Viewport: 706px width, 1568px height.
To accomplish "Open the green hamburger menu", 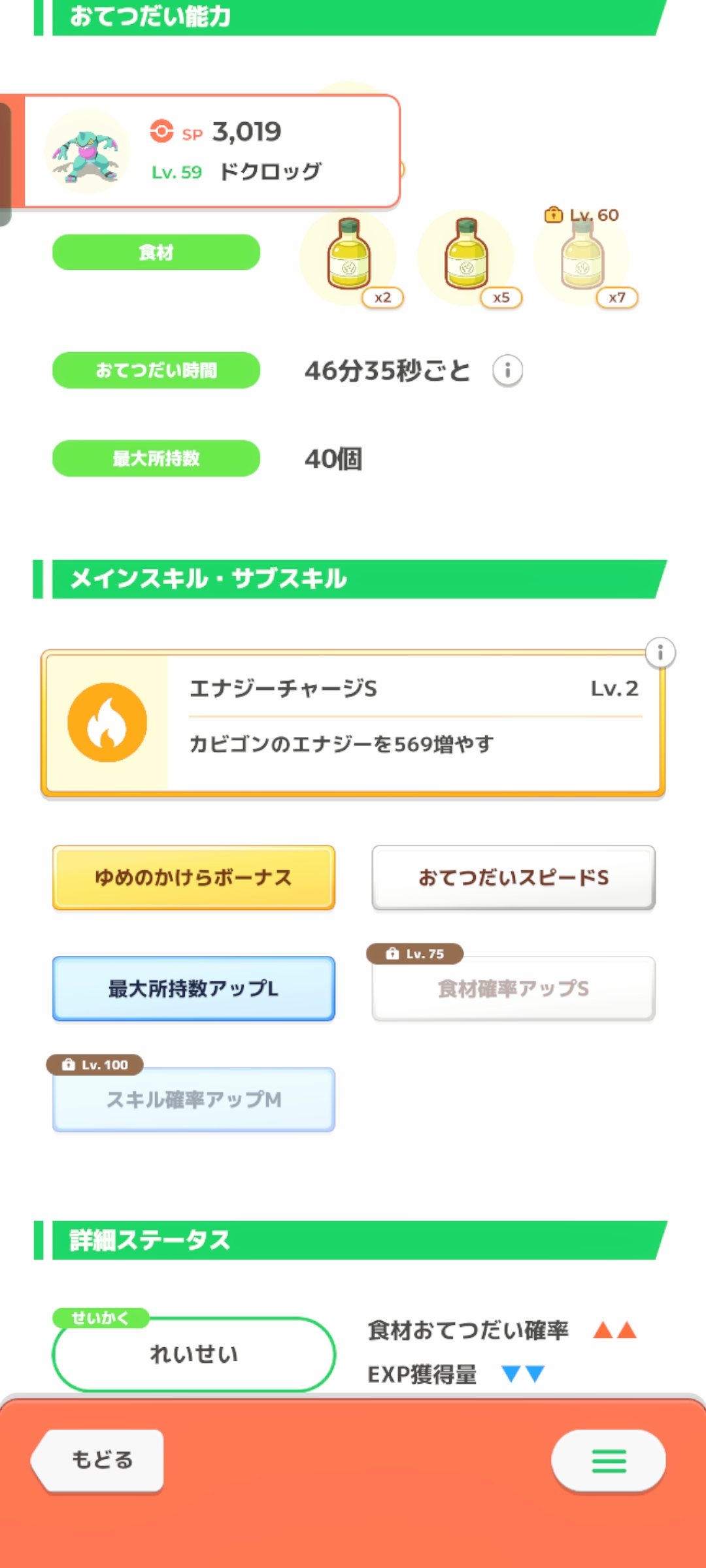I will click(x=609, y=1461).
